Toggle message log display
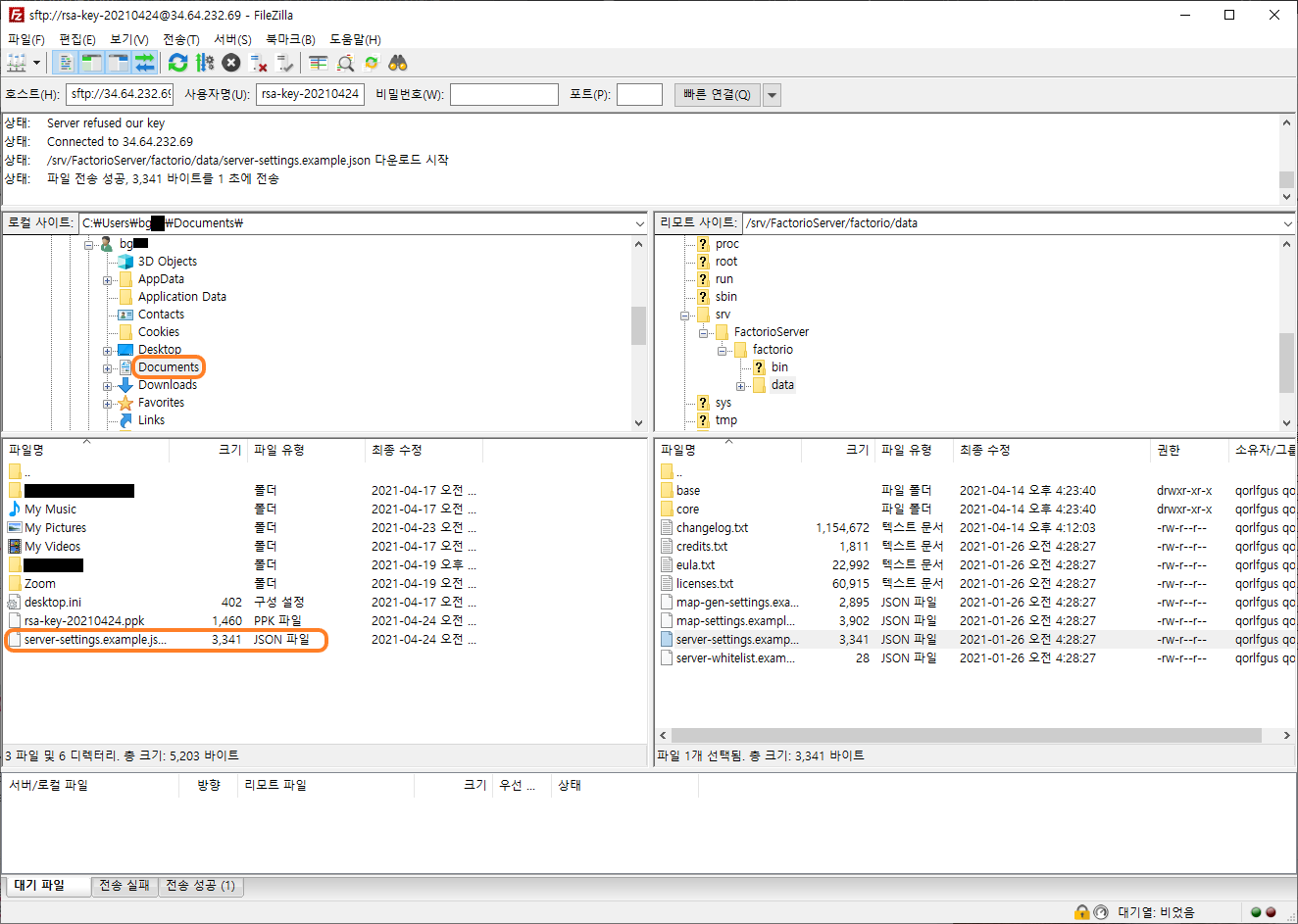The height and width of the screenshot is (924, 1298). [x=66, y=63]
